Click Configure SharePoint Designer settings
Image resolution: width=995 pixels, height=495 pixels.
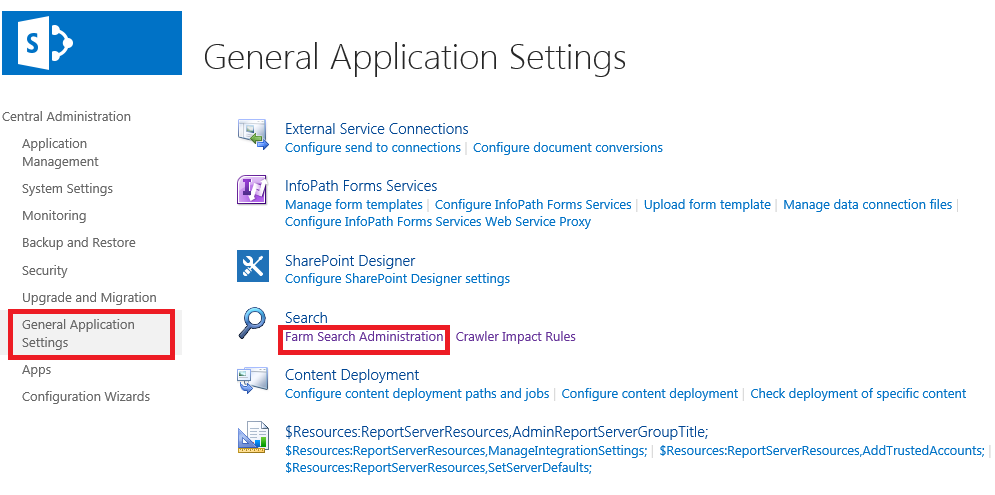tap(397, 279)
